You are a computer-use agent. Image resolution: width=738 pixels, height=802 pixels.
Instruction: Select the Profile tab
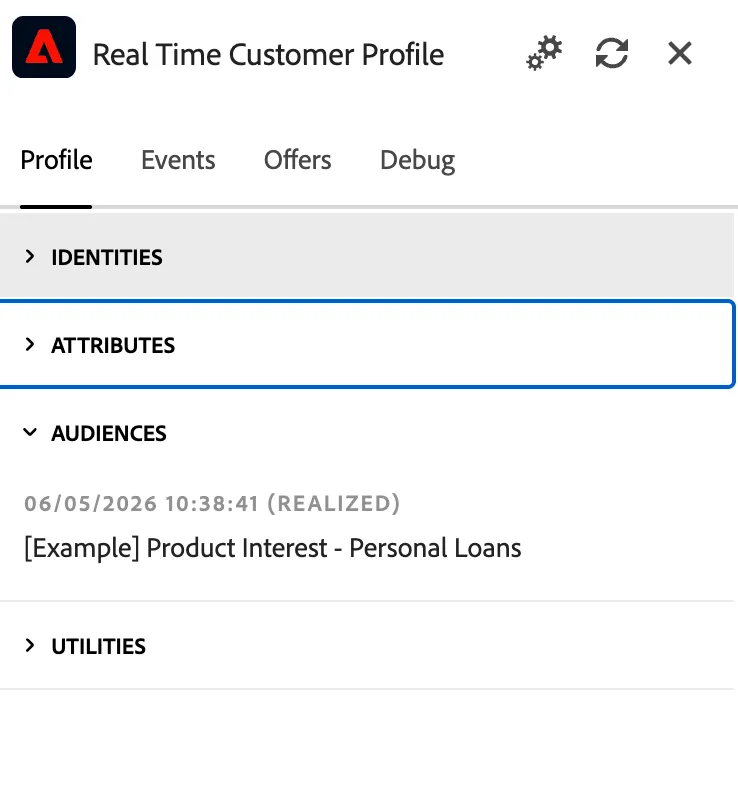click(56, 160)
